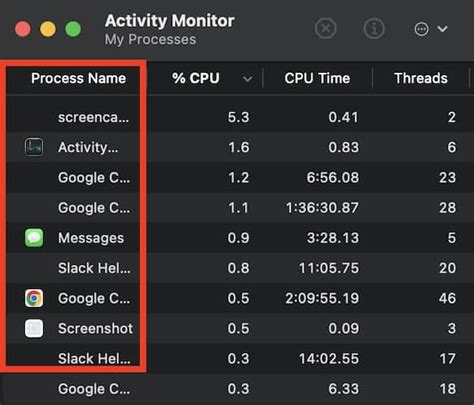This screenshot has width=474, height=405.
Task: Click the 28 threads value
Action: tap(447, 208)
